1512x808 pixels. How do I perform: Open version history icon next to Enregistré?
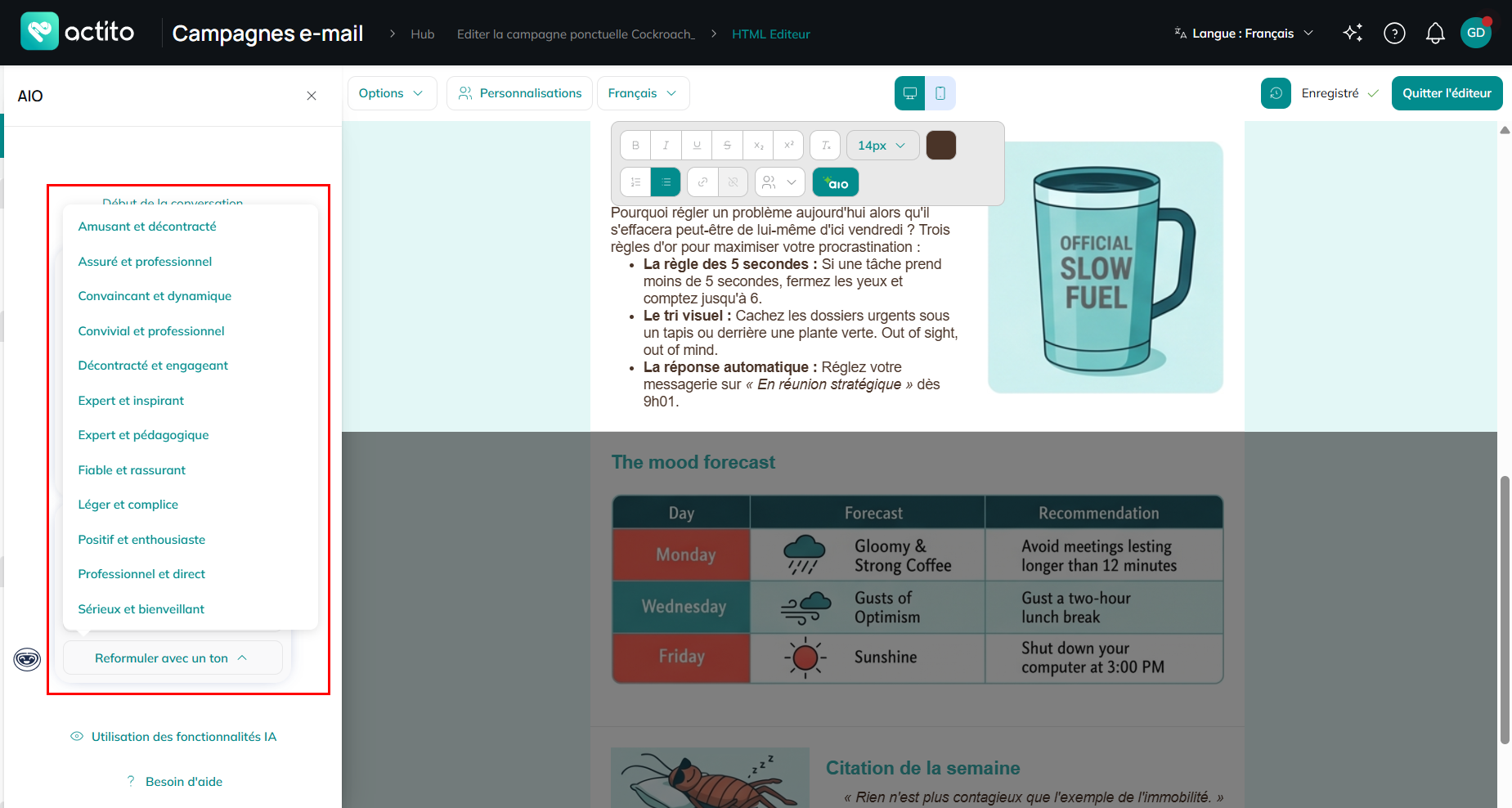pyautogui.click(x=1276, y=93)
